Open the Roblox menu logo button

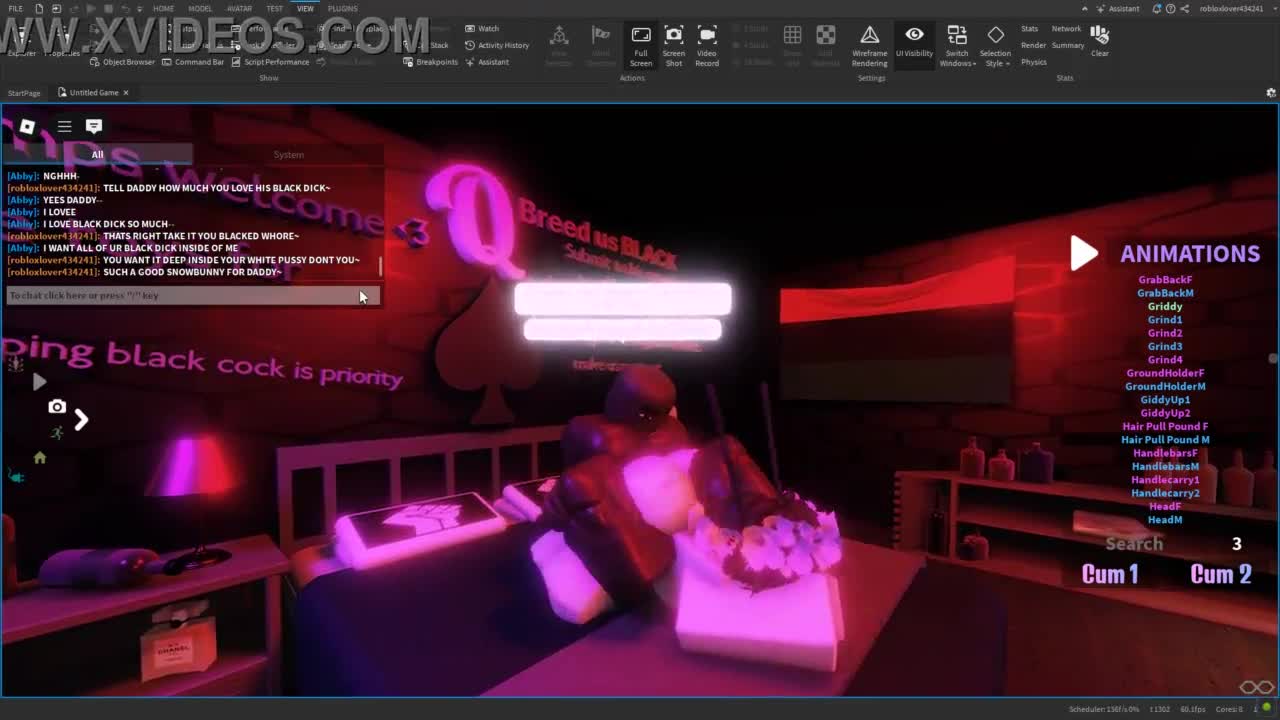coord(27,126)
